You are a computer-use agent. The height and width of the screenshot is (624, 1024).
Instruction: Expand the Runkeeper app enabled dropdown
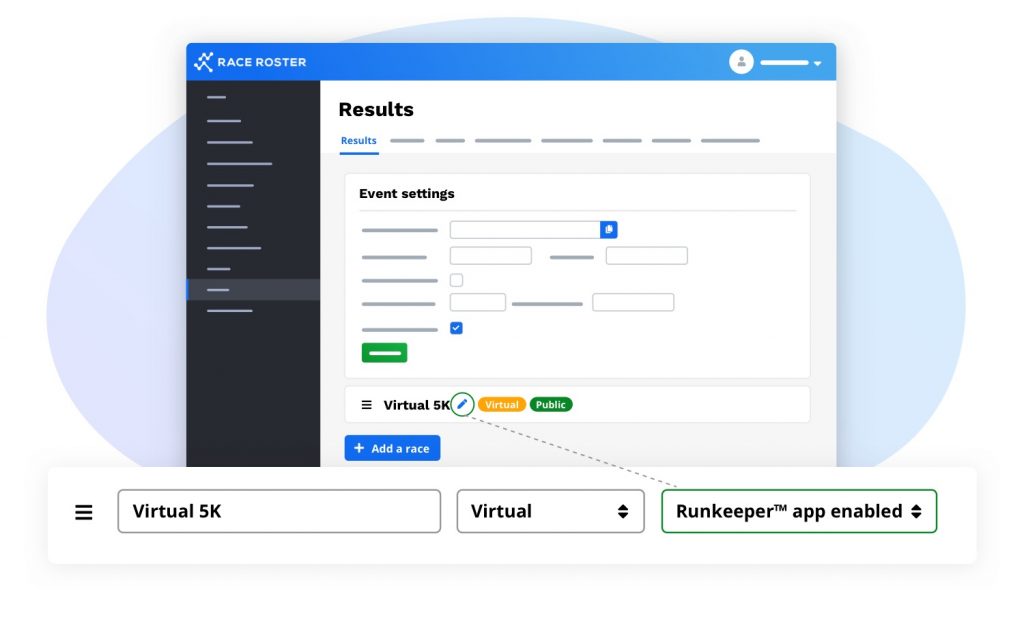[798, 511]
